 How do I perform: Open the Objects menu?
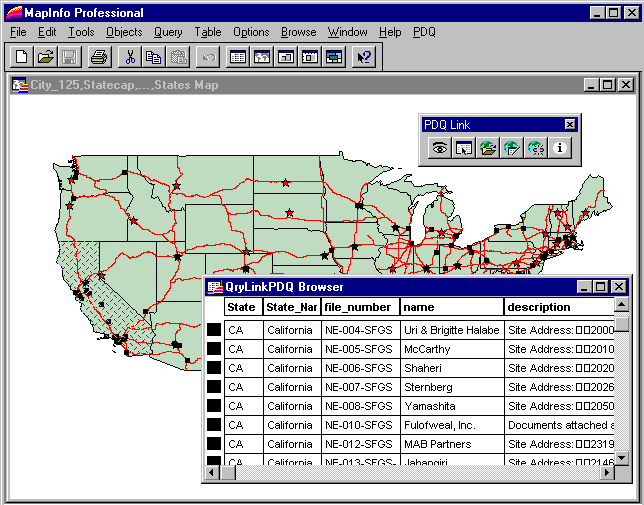tap(124, 32)
